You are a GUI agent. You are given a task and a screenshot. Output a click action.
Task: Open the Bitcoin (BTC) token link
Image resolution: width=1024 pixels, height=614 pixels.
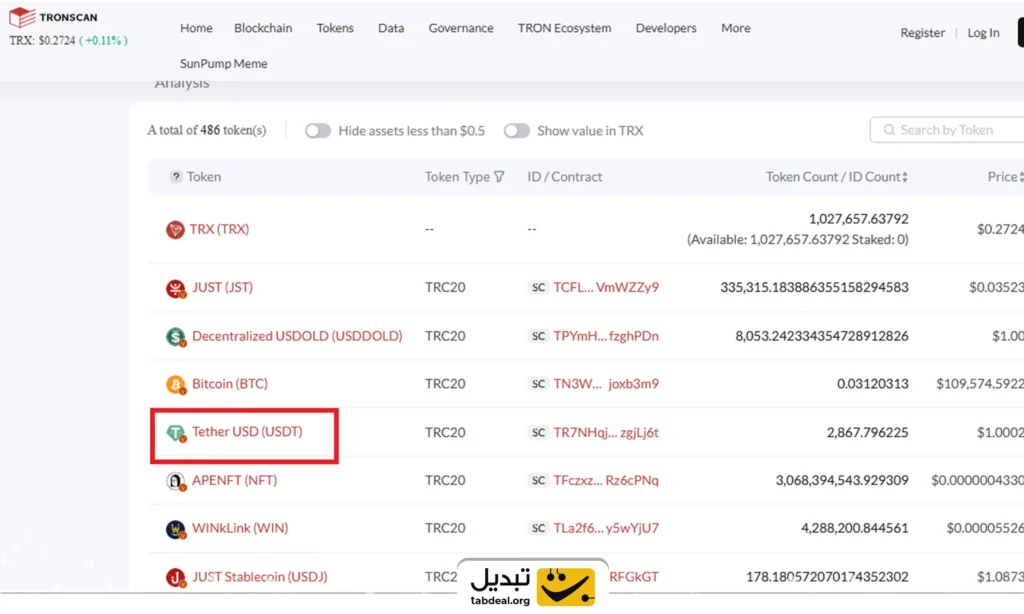click(x=230, y=383)
